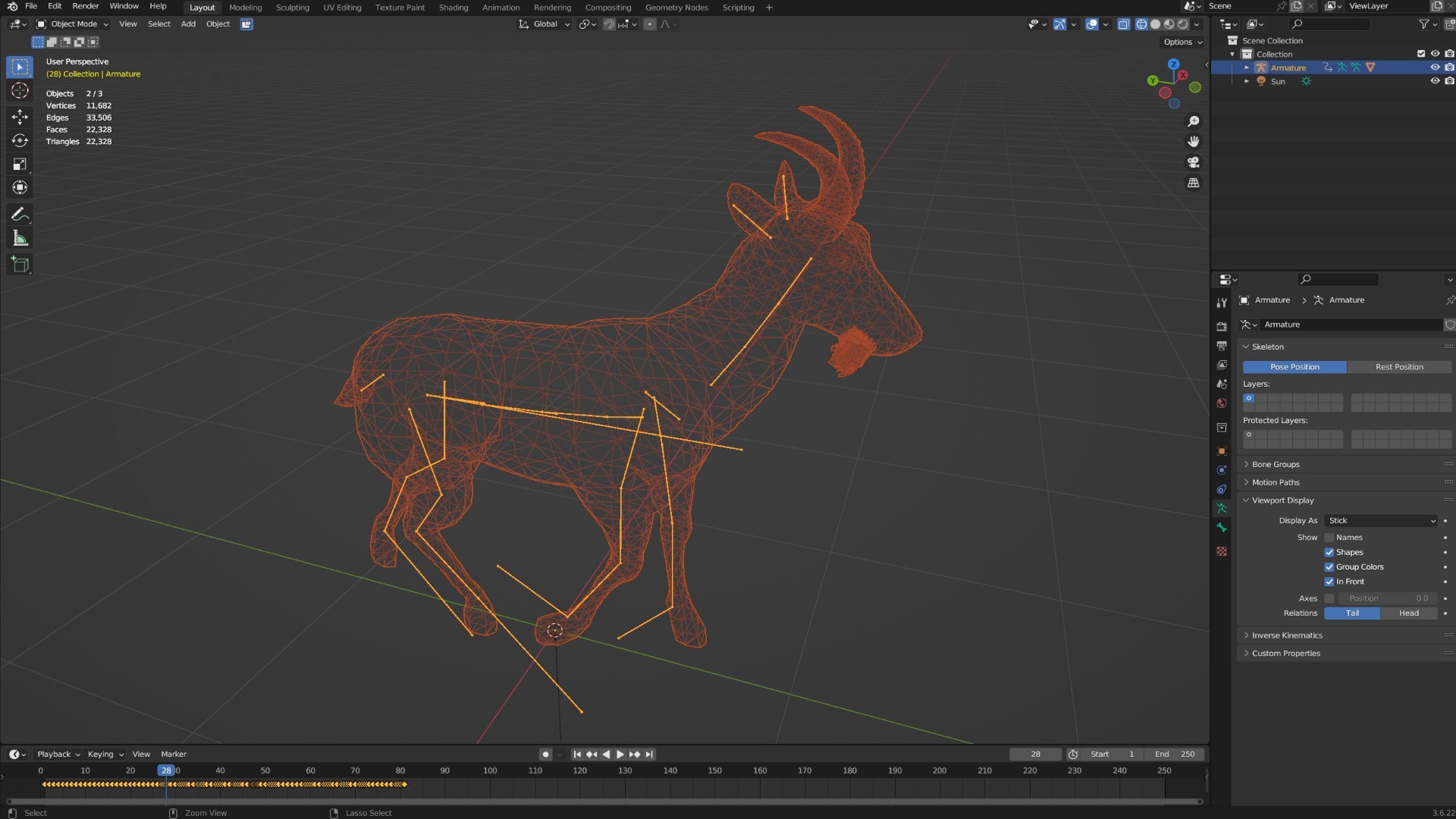Hide Armature in viewport via eye icon
Viewport: 1456px width, 819px height.
pos(1434,67)
